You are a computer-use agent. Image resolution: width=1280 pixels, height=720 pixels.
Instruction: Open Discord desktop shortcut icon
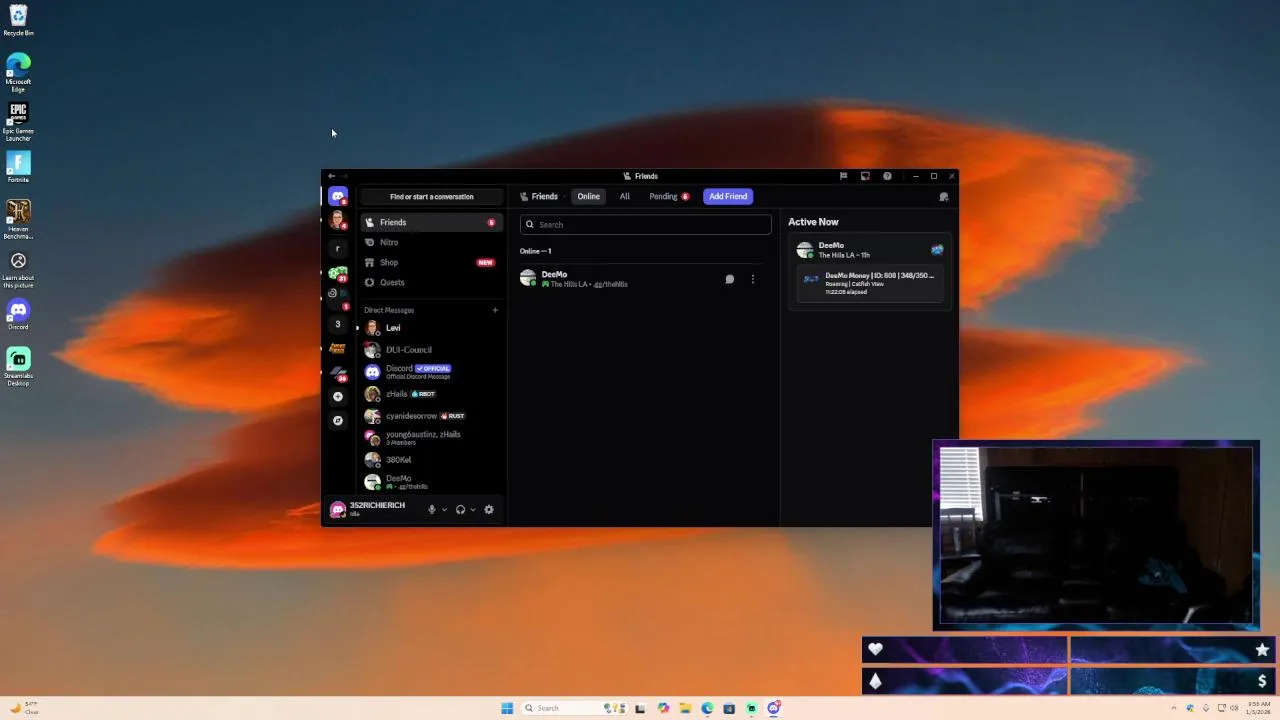pos(18,315)
